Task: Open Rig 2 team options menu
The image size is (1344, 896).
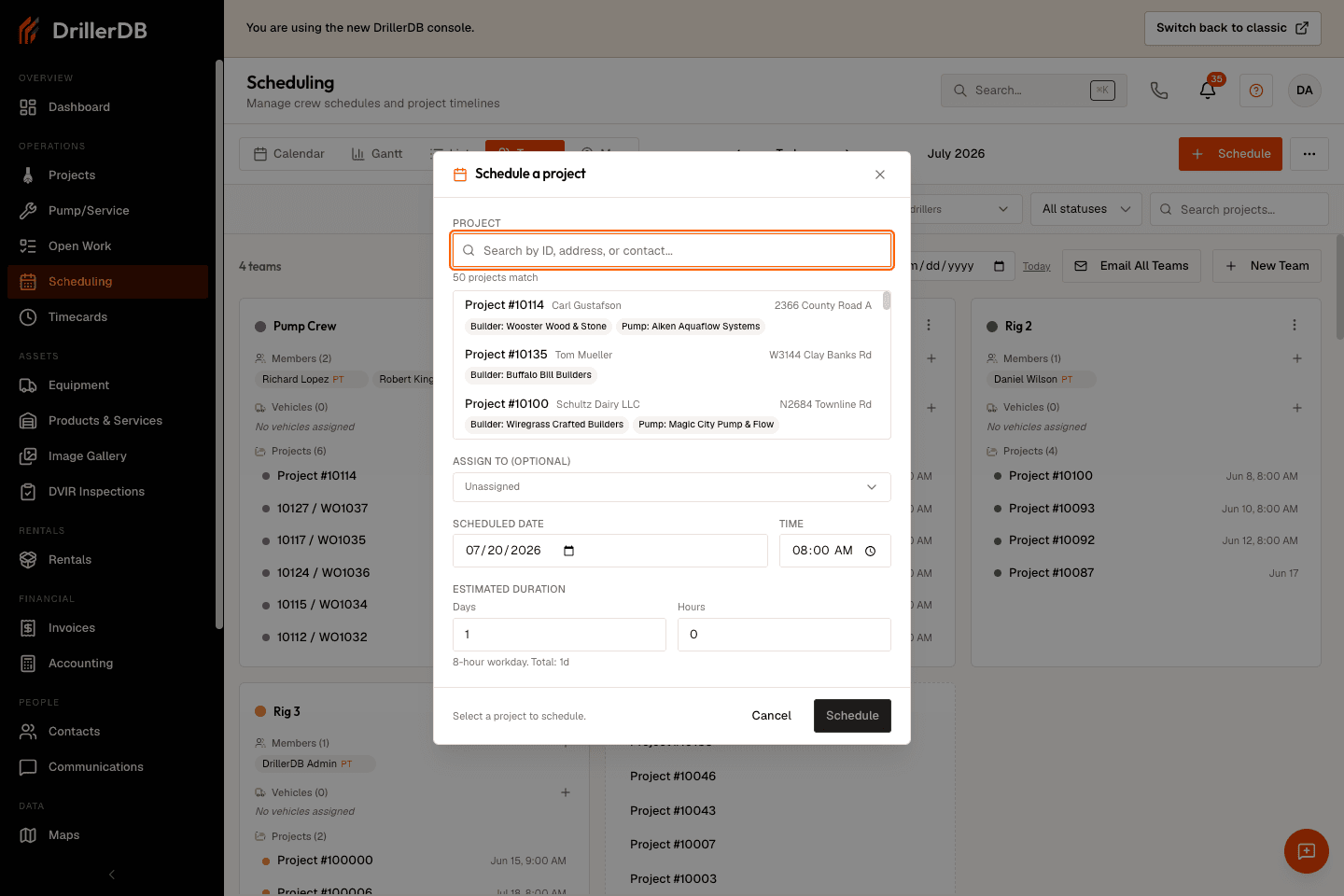Action: [1295, 325]
